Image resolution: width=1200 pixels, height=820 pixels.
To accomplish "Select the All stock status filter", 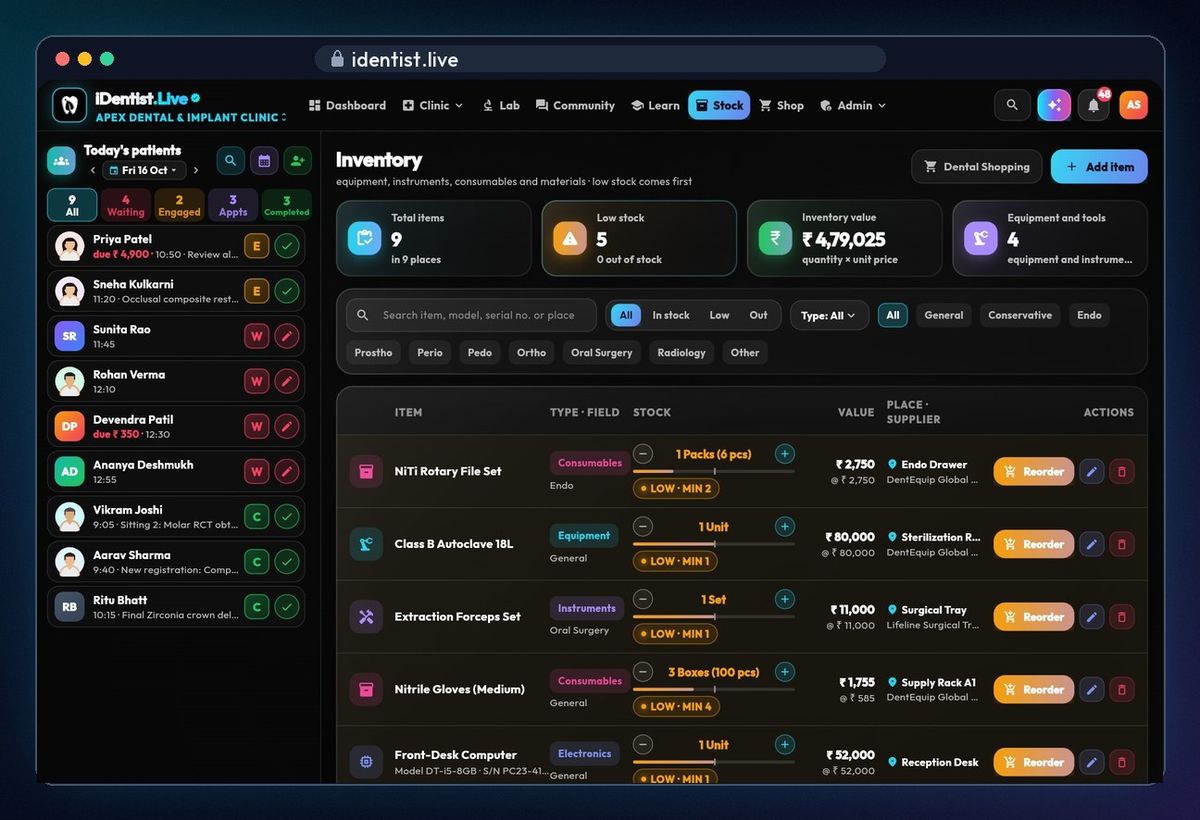I will [x=626, y=315].
